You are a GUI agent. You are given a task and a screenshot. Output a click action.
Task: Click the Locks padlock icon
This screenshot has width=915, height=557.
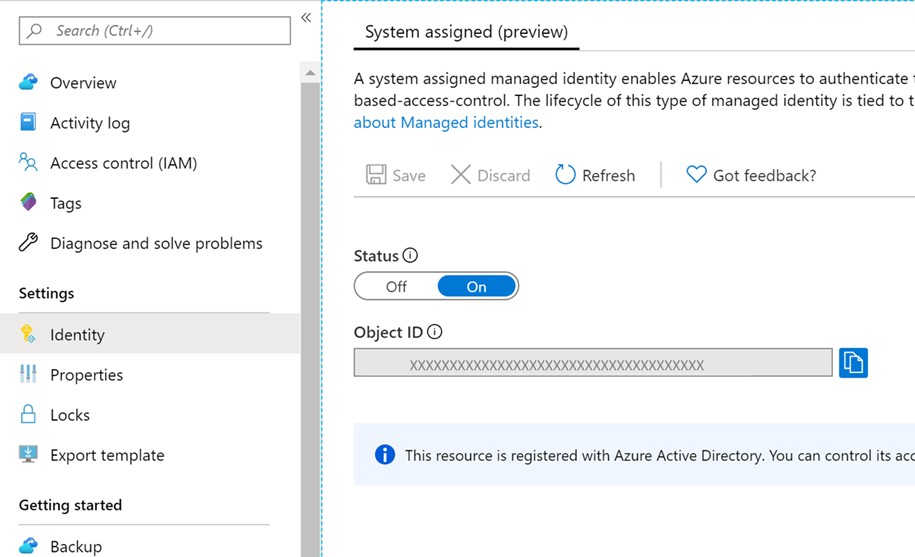[28, 415]
